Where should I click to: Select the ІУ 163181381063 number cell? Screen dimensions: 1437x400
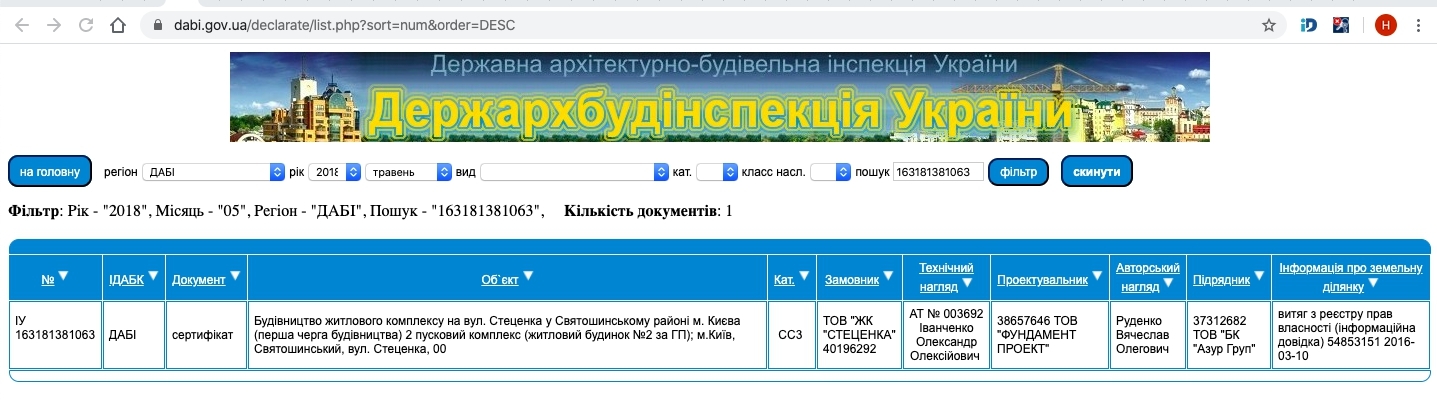pos(55,335)
